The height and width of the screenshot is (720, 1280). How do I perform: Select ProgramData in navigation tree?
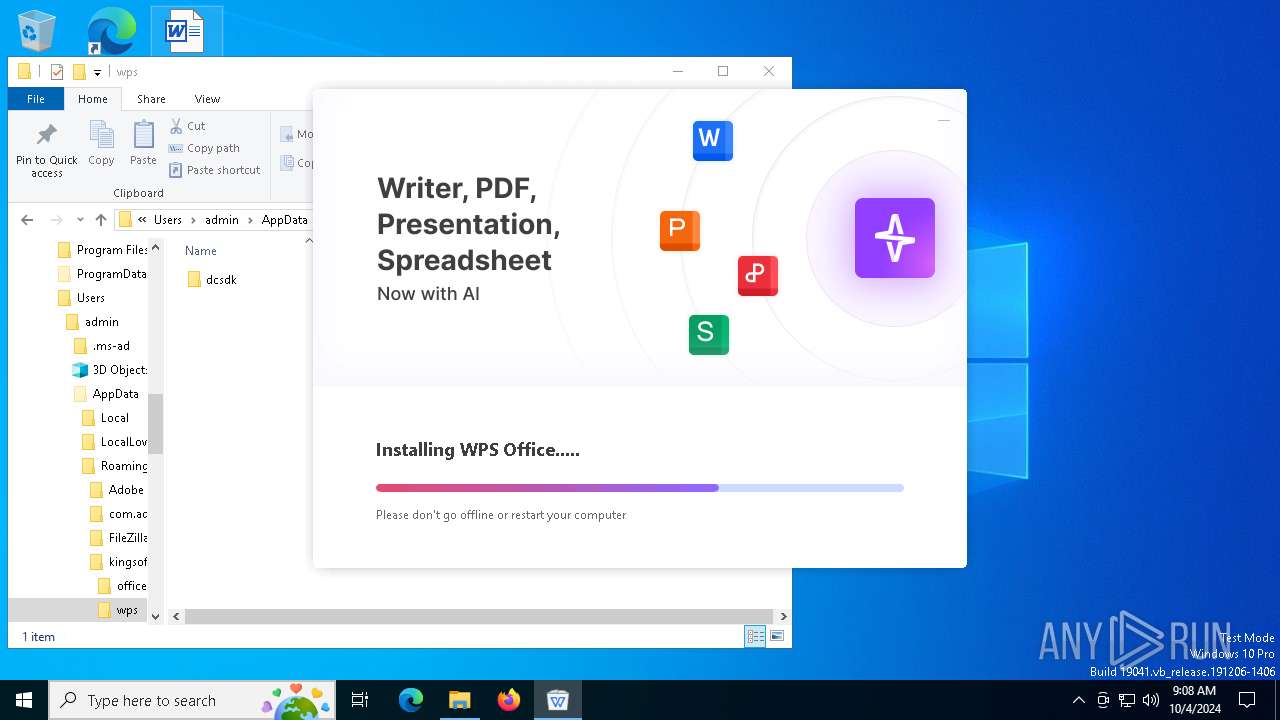pyautogui.click(x=102, y=274)
